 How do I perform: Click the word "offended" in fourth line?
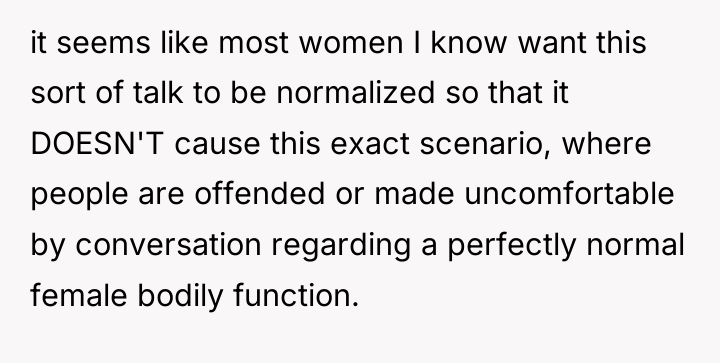point(260,193)
